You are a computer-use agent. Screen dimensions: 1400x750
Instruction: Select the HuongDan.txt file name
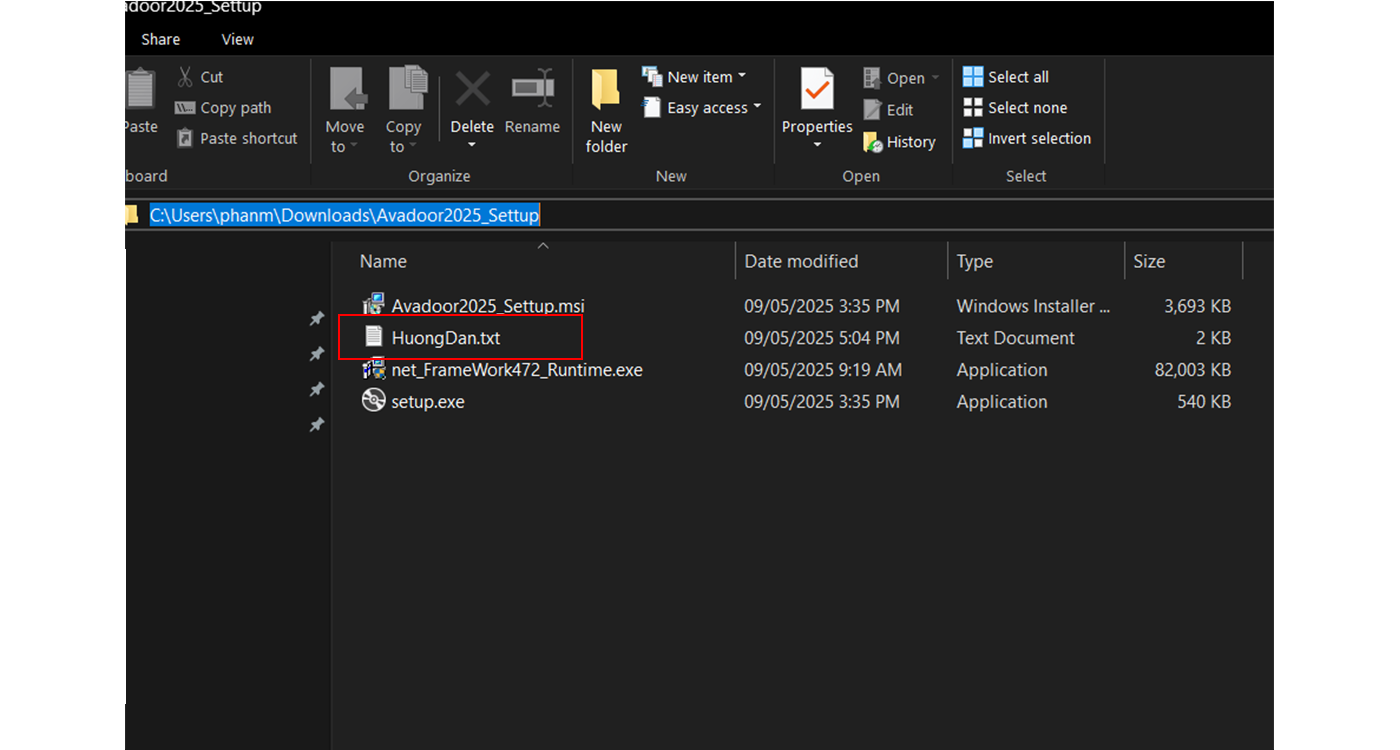(x=446, y=338)
